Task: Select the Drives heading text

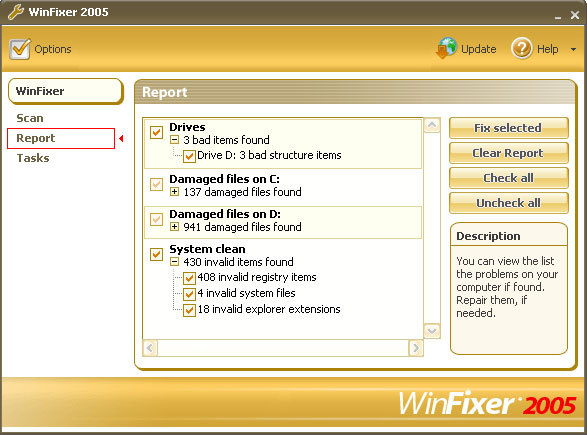Action: click(x=187, y=127)
